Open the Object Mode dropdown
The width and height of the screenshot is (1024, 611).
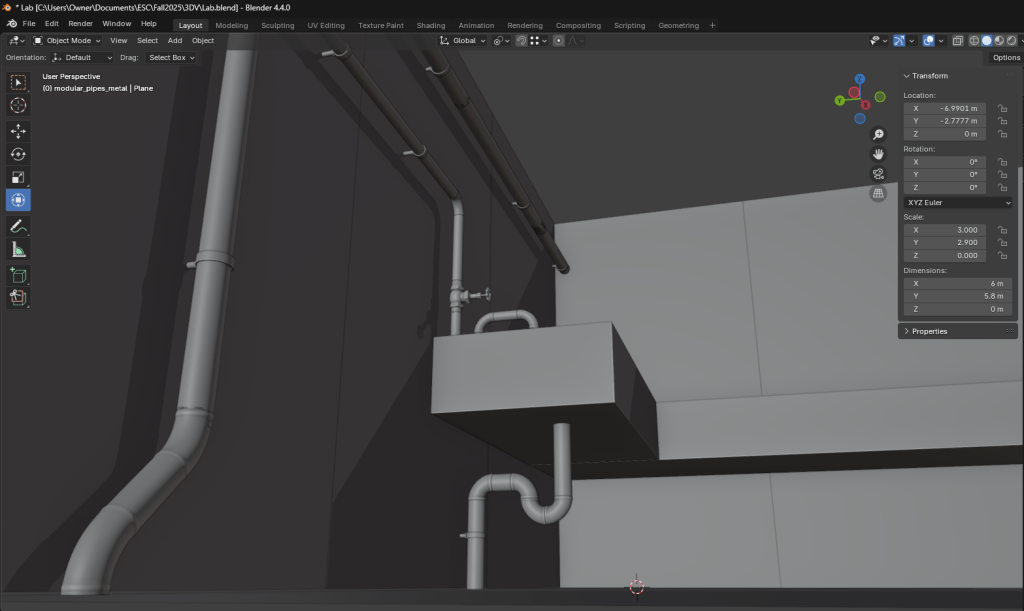(67, 41)
